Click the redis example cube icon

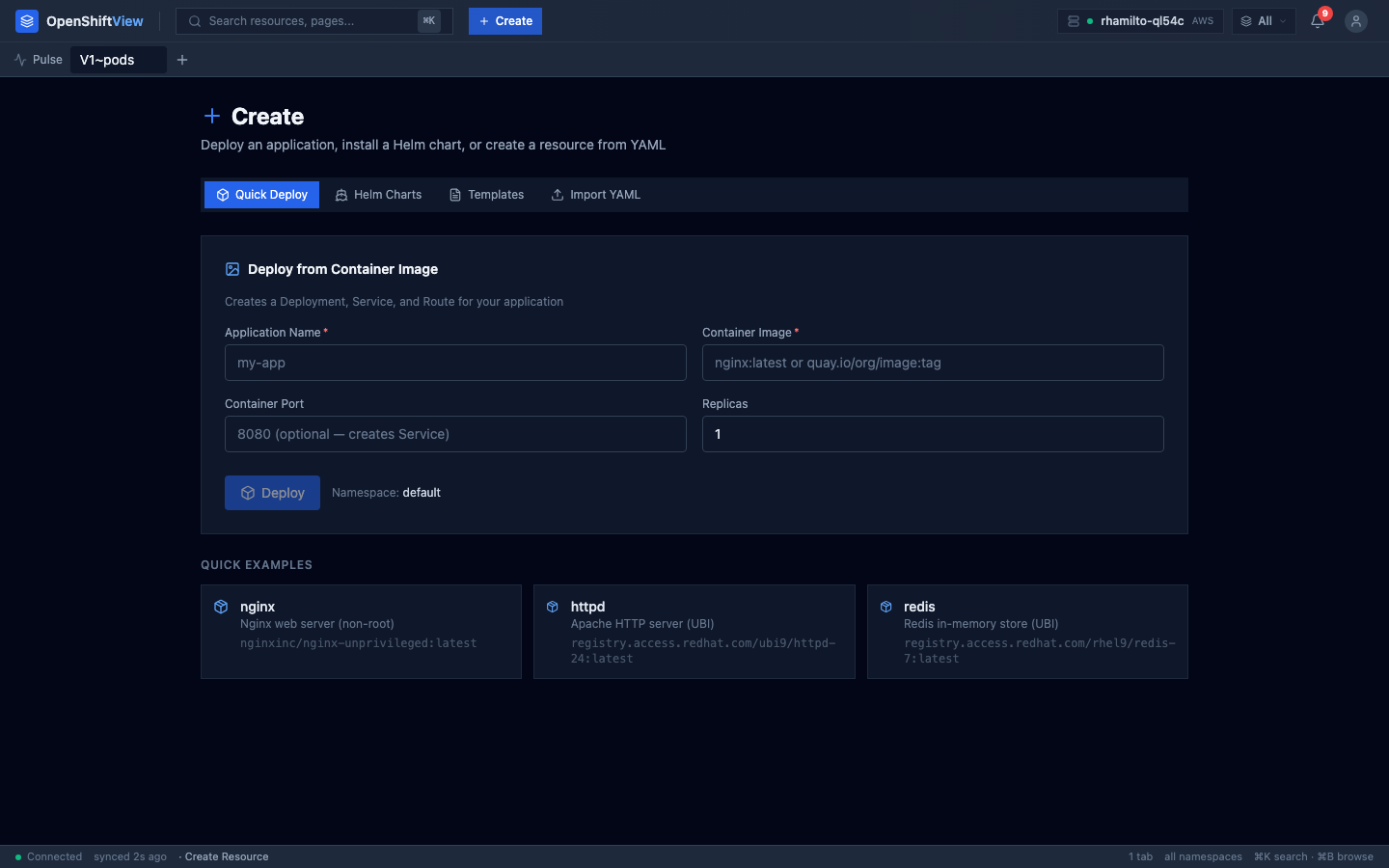(x=885, y=607)
